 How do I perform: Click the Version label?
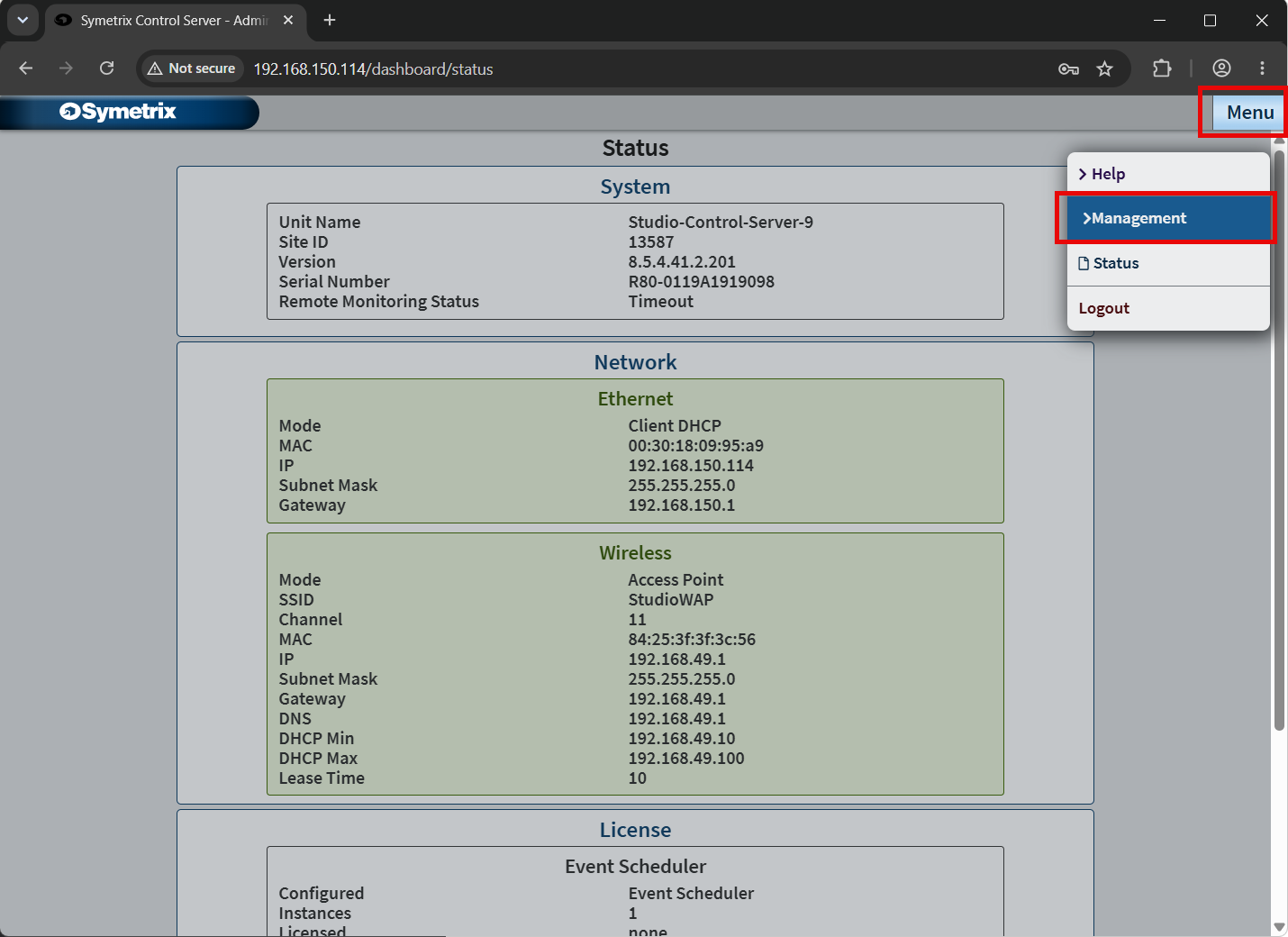point(307,261)
